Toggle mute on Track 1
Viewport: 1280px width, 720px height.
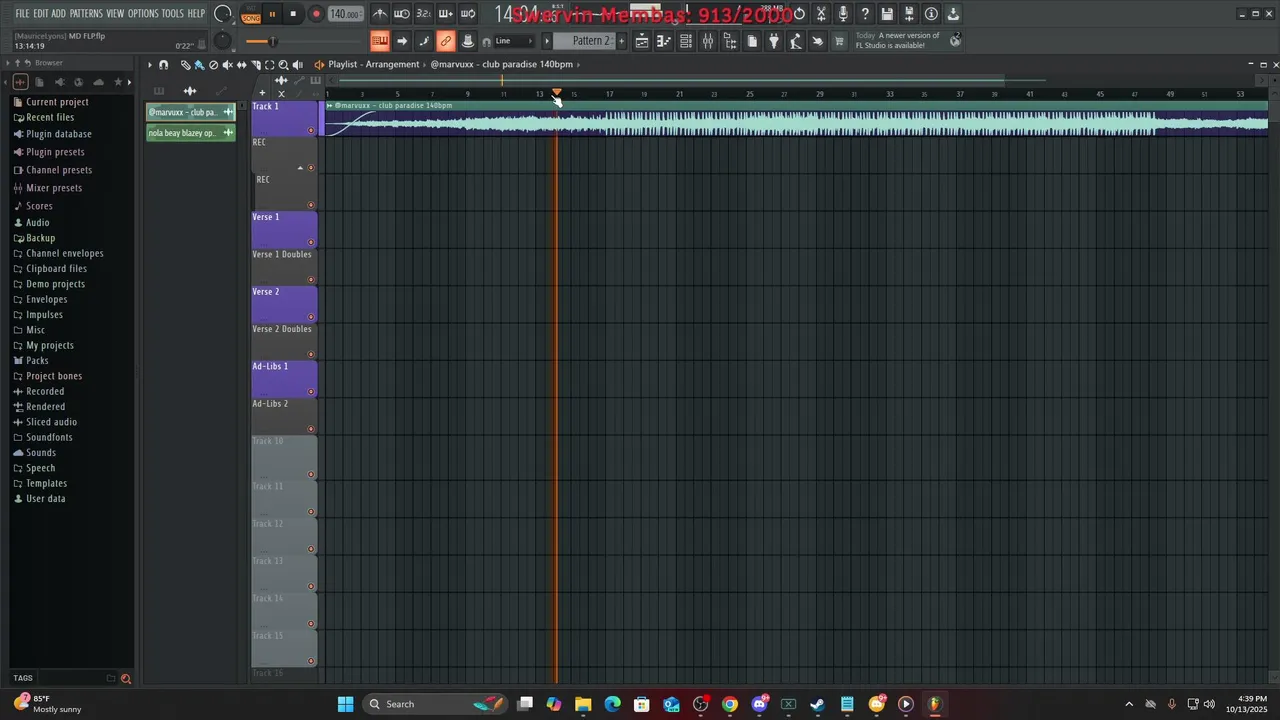point(311,130)
